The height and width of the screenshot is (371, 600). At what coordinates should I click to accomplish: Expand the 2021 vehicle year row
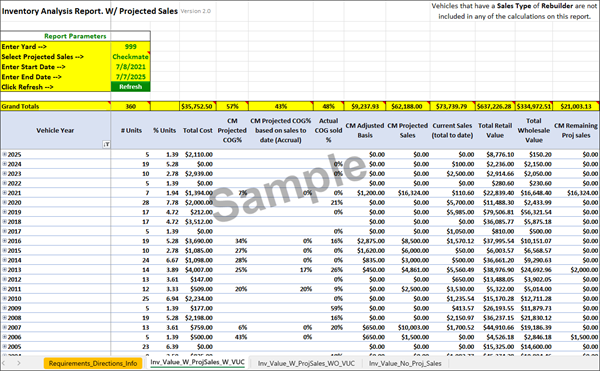pyautogui.click(x=5, y=193)
